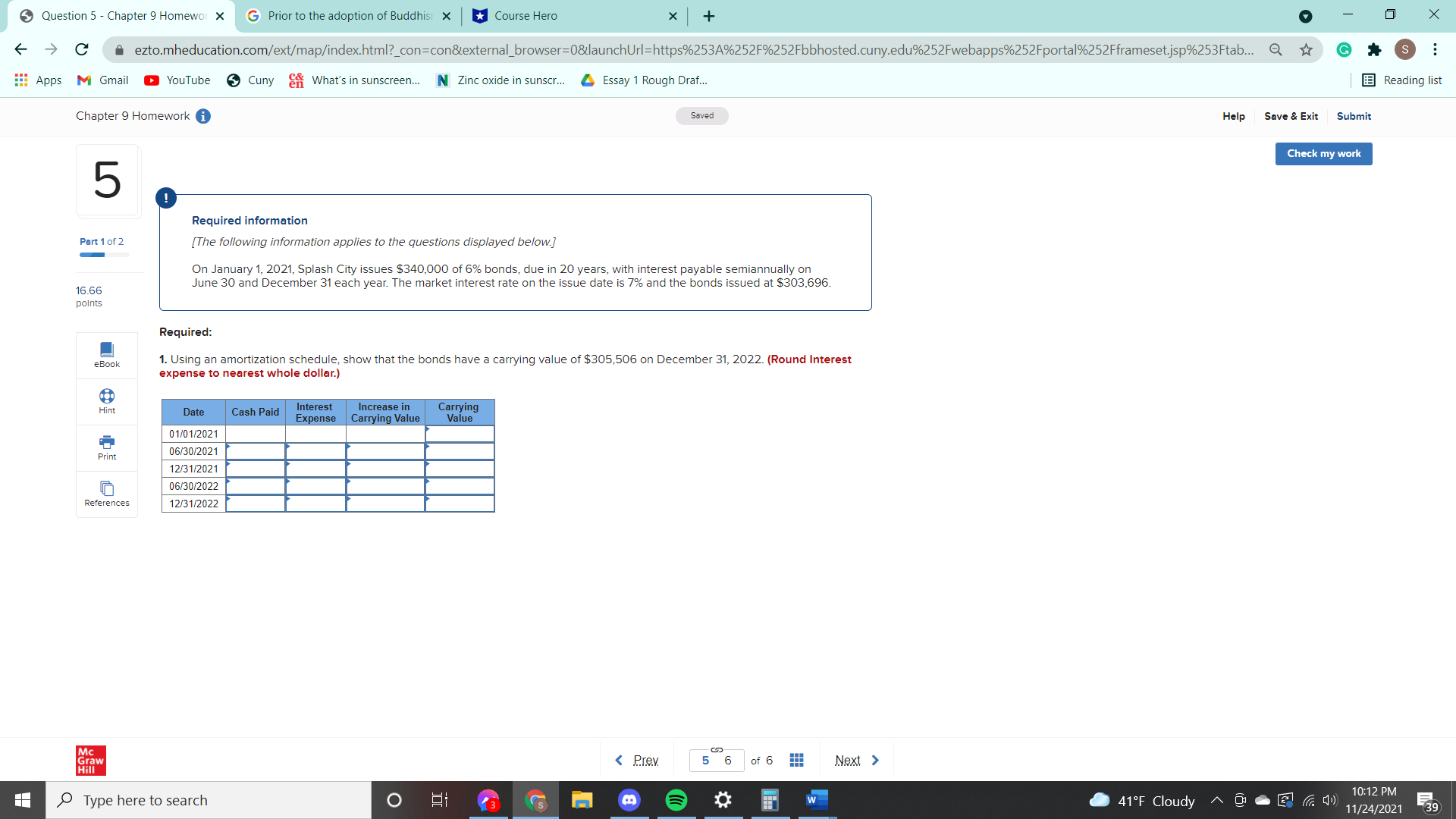Expand the Chrome profile menu
The height and width of the screenshot is (819, 1456).
[1405, 49]
